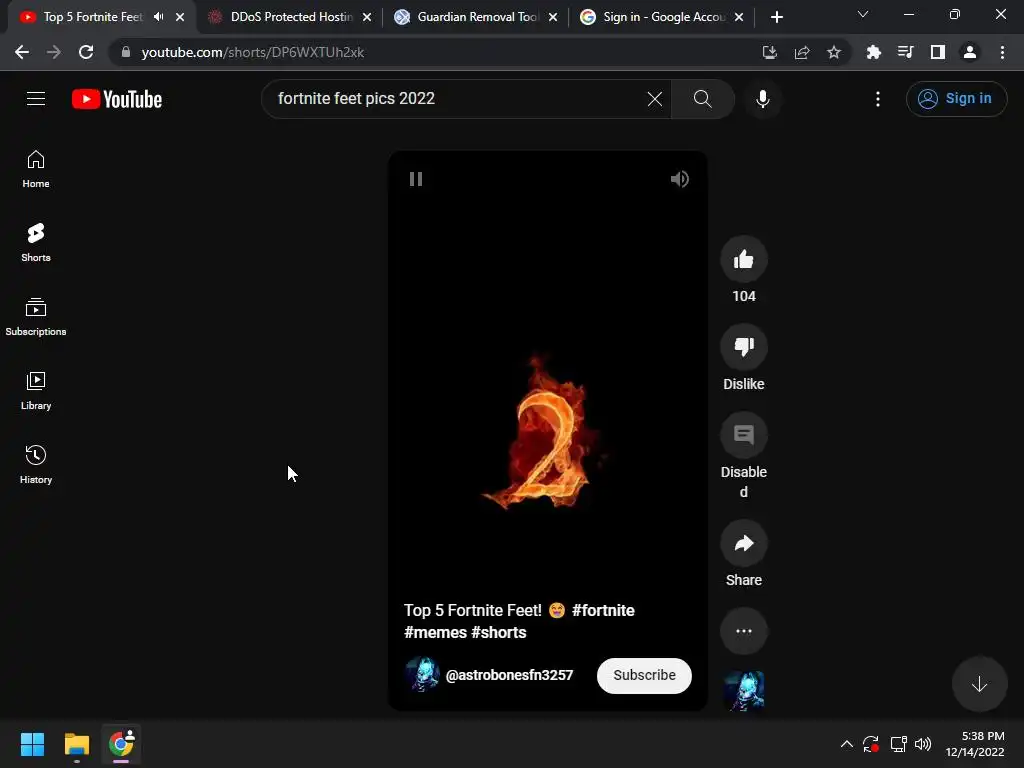Viewport: 1024px width, 768px height.
Task: Share this page from the address bar
Action: click(x=802, y=52)
